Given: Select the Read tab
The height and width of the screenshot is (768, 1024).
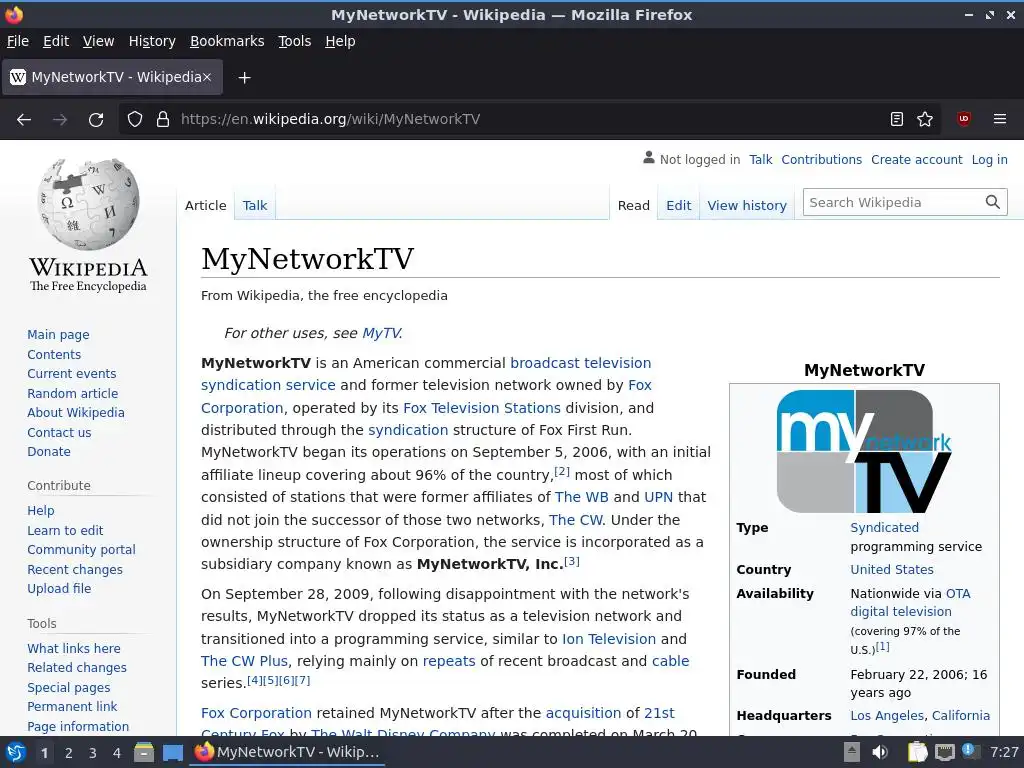Looking at the screenshot, I should click(x=633, y=206).
